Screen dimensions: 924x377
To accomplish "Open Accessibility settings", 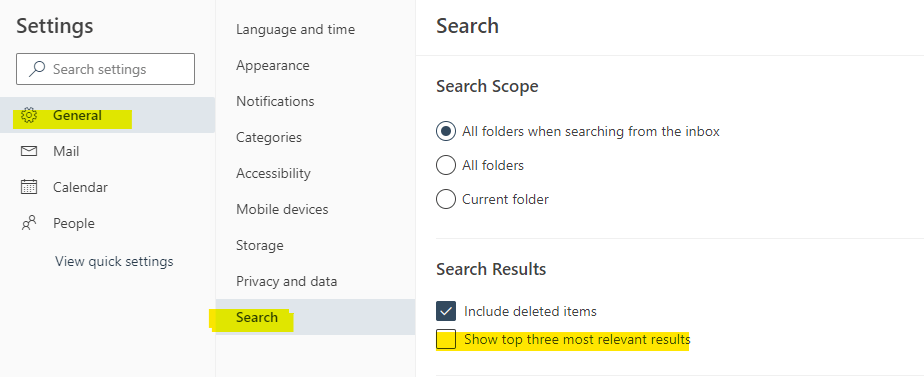I will tap(273, 173).
